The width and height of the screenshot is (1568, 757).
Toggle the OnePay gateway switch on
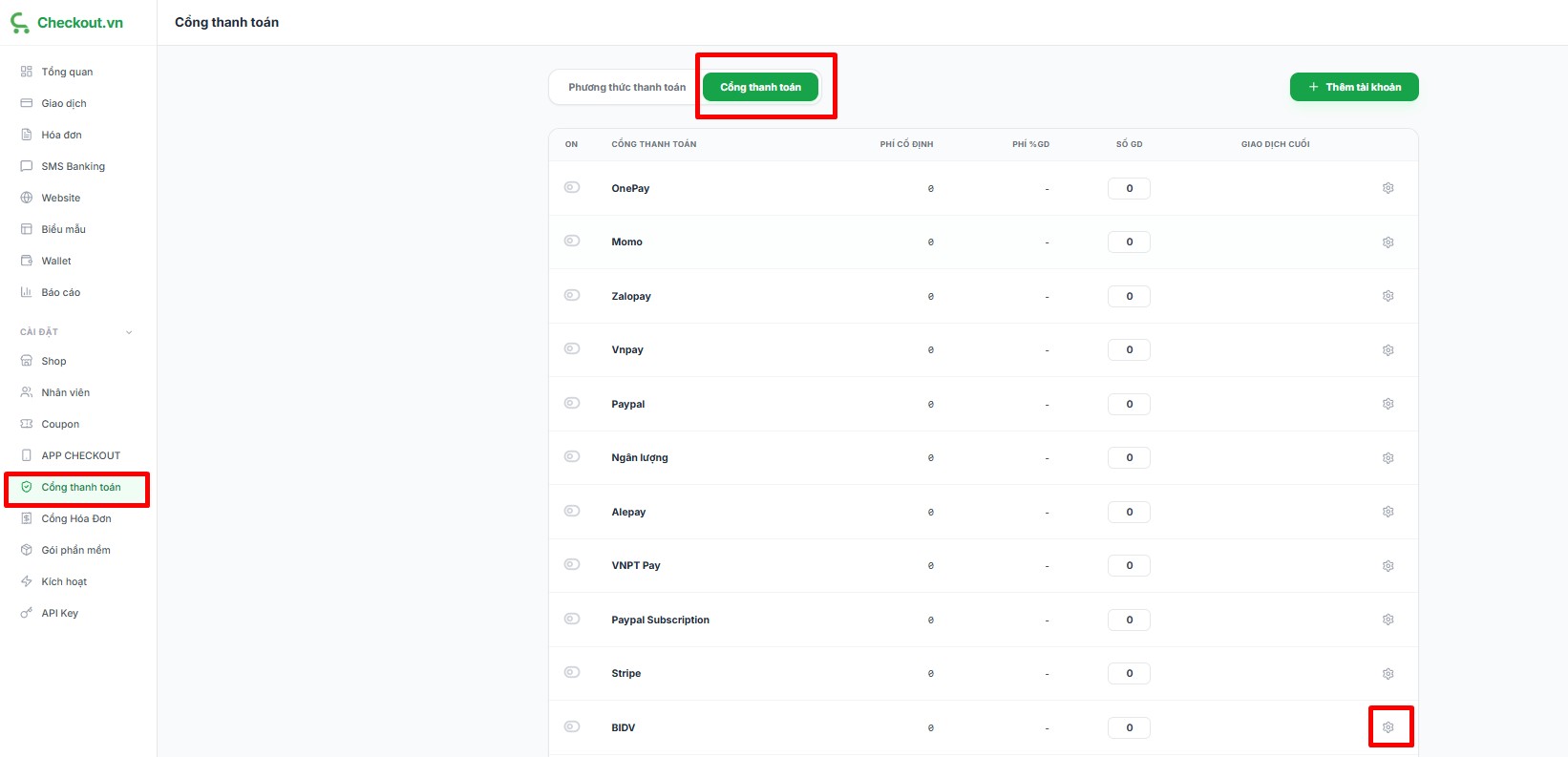[x=572, y=187]
